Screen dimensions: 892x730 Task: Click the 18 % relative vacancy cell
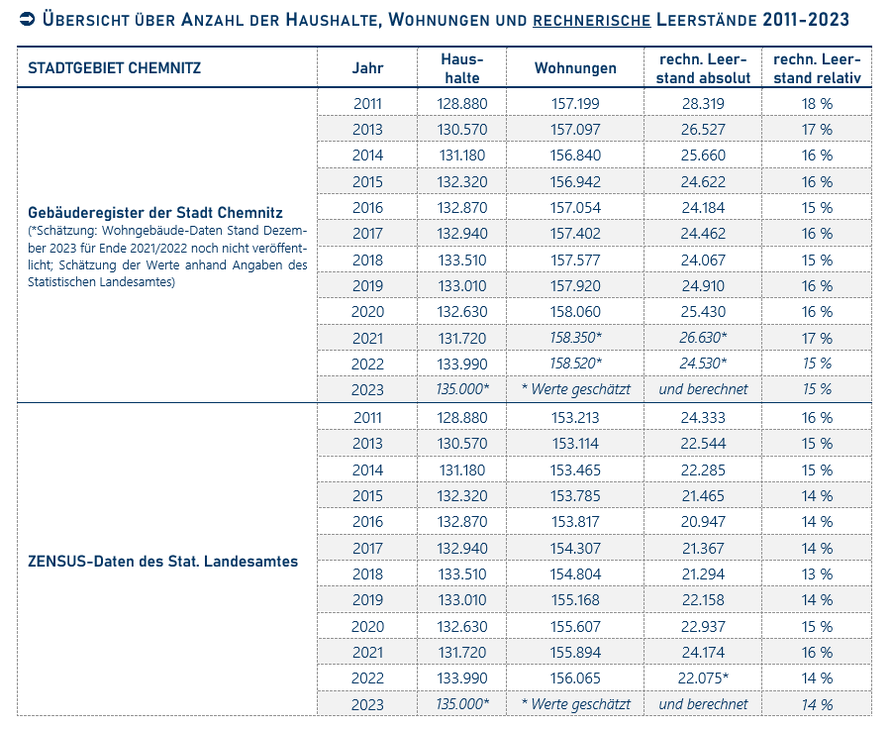[x=817, y=104]
